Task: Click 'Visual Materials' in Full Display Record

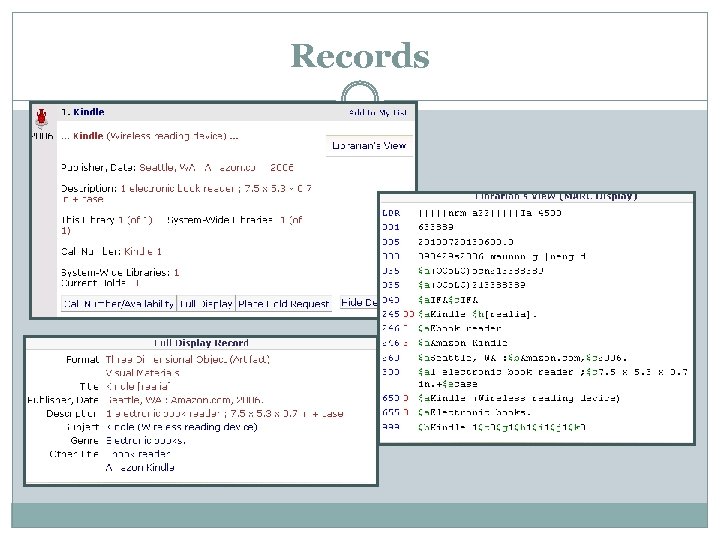Action: pyautogui.click(x=142, y=373)
